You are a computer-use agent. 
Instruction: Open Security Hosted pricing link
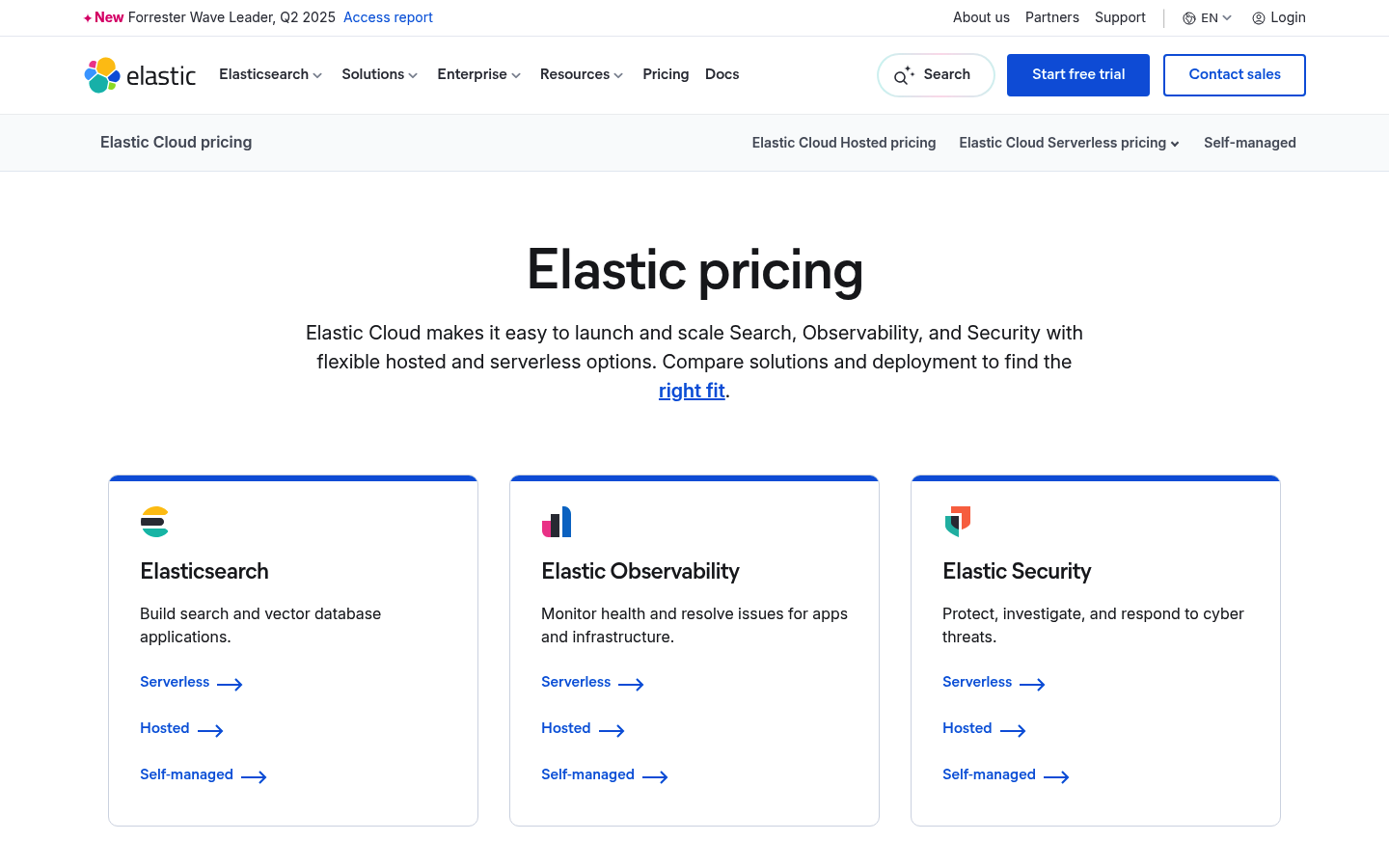pyautogui.click(x=967, y=728)
